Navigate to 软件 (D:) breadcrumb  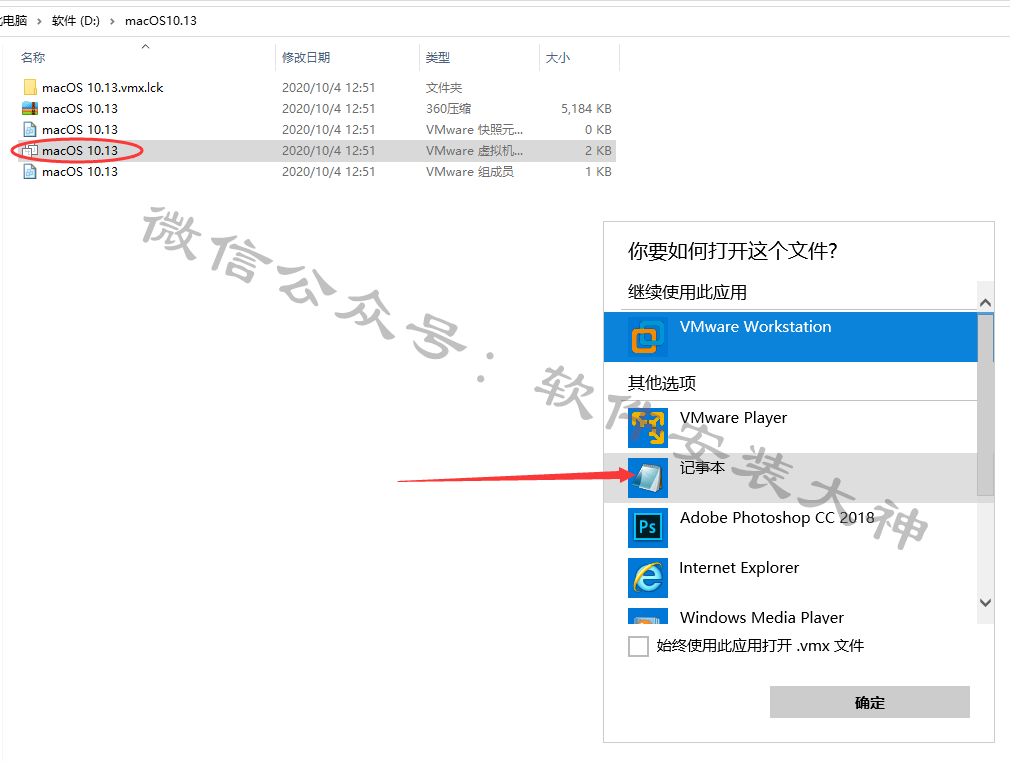[76, 21]
